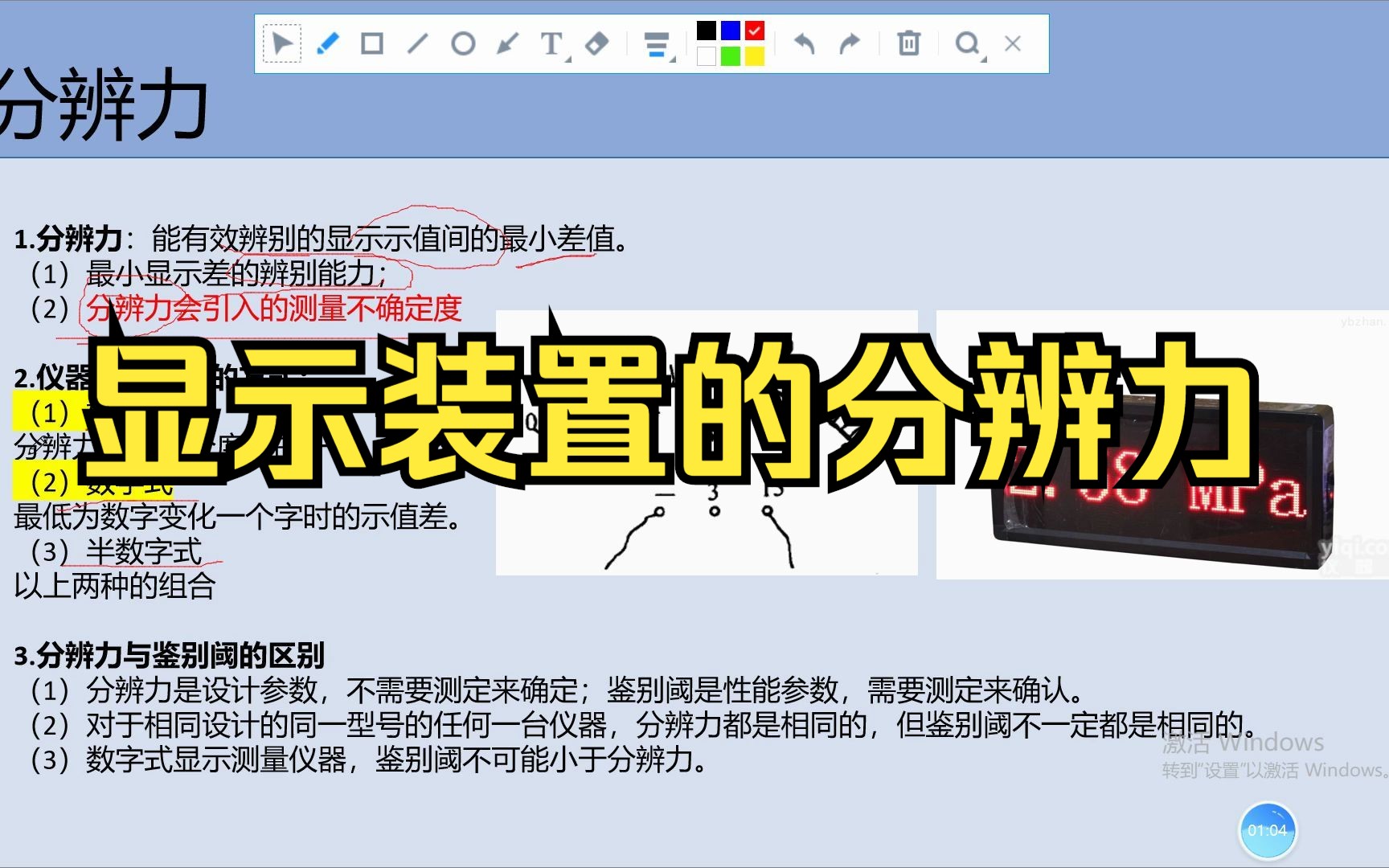Click the line starting '数字式显示测量仪器'
Screen dimensions: 1389x868
[x=371, y=759]
